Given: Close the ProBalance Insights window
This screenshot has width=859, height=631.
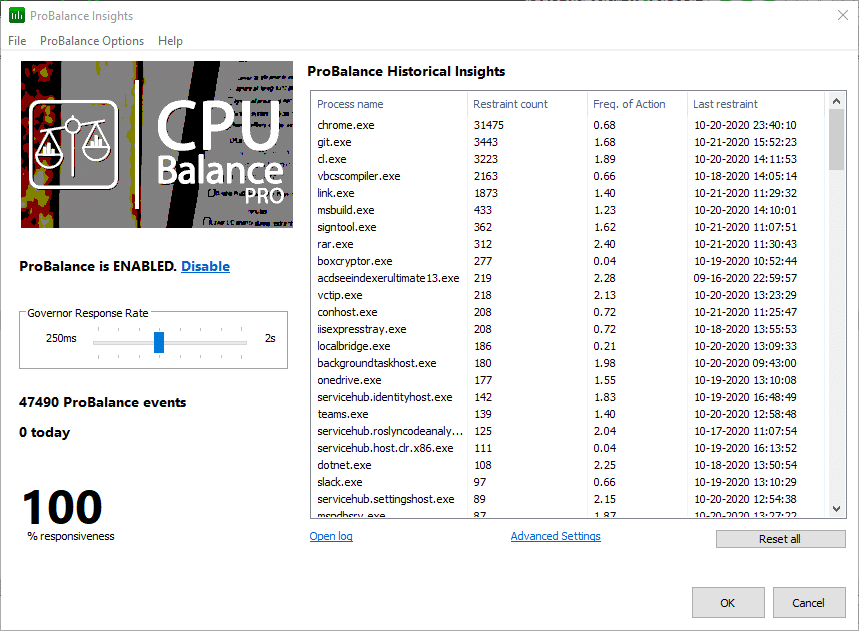Looking at the screenshot, I should (x=843, y=15).
